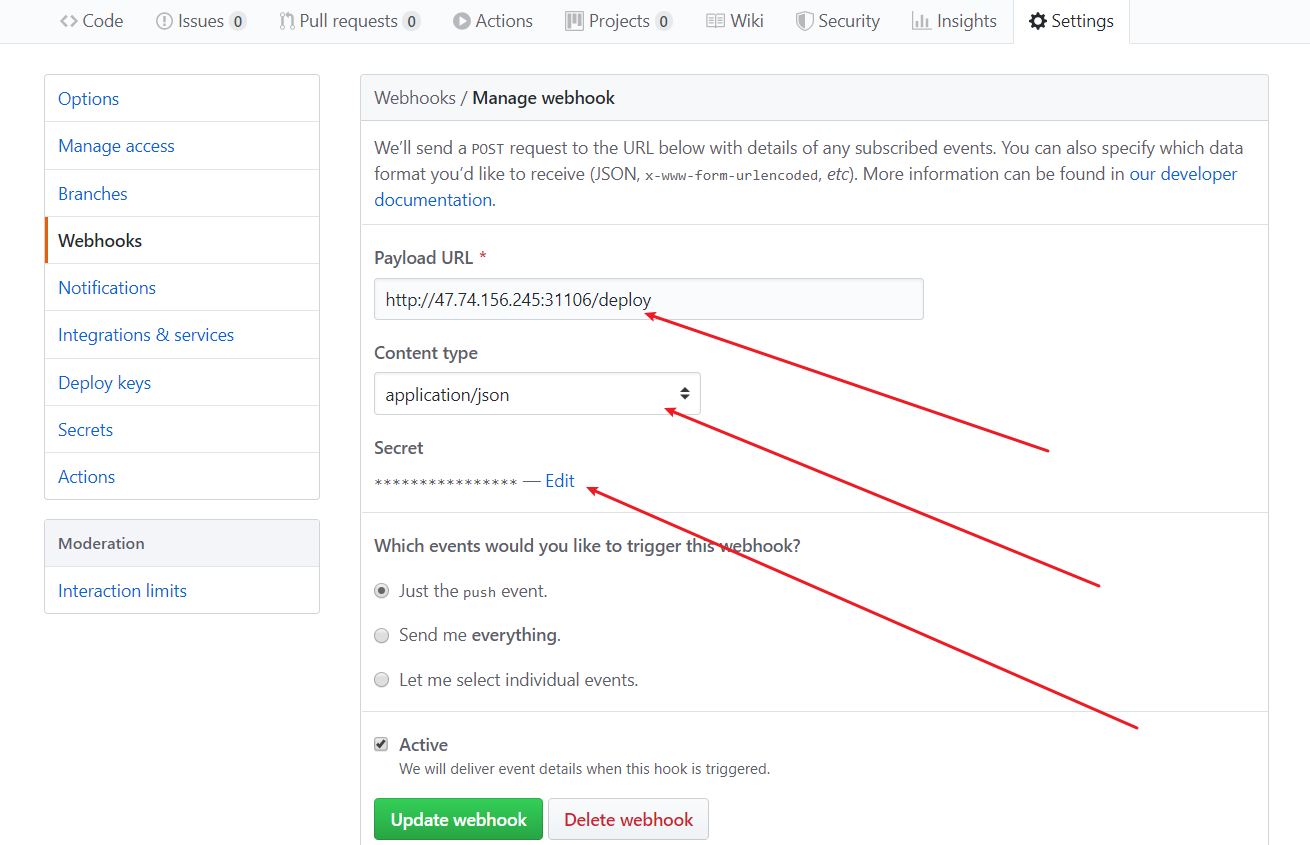Click the Update webhook button

tap(458, 818)
